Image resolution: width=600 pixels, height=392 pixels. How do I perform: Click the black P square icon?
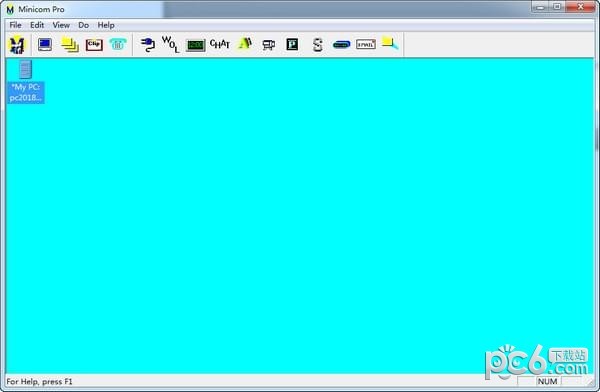click(292, 44)
